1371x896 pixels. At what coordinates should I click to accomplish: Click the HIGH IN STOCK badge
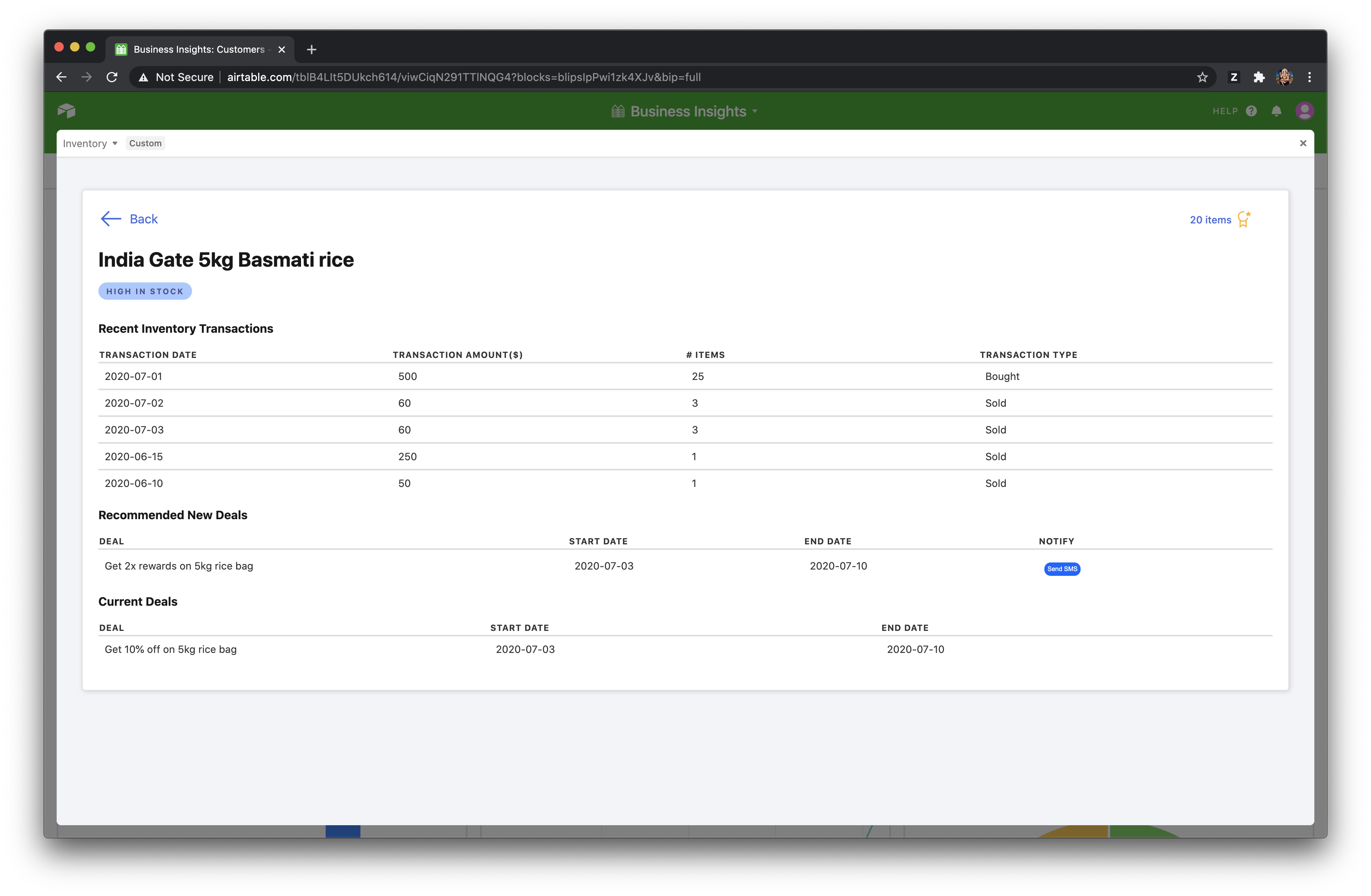144,291
